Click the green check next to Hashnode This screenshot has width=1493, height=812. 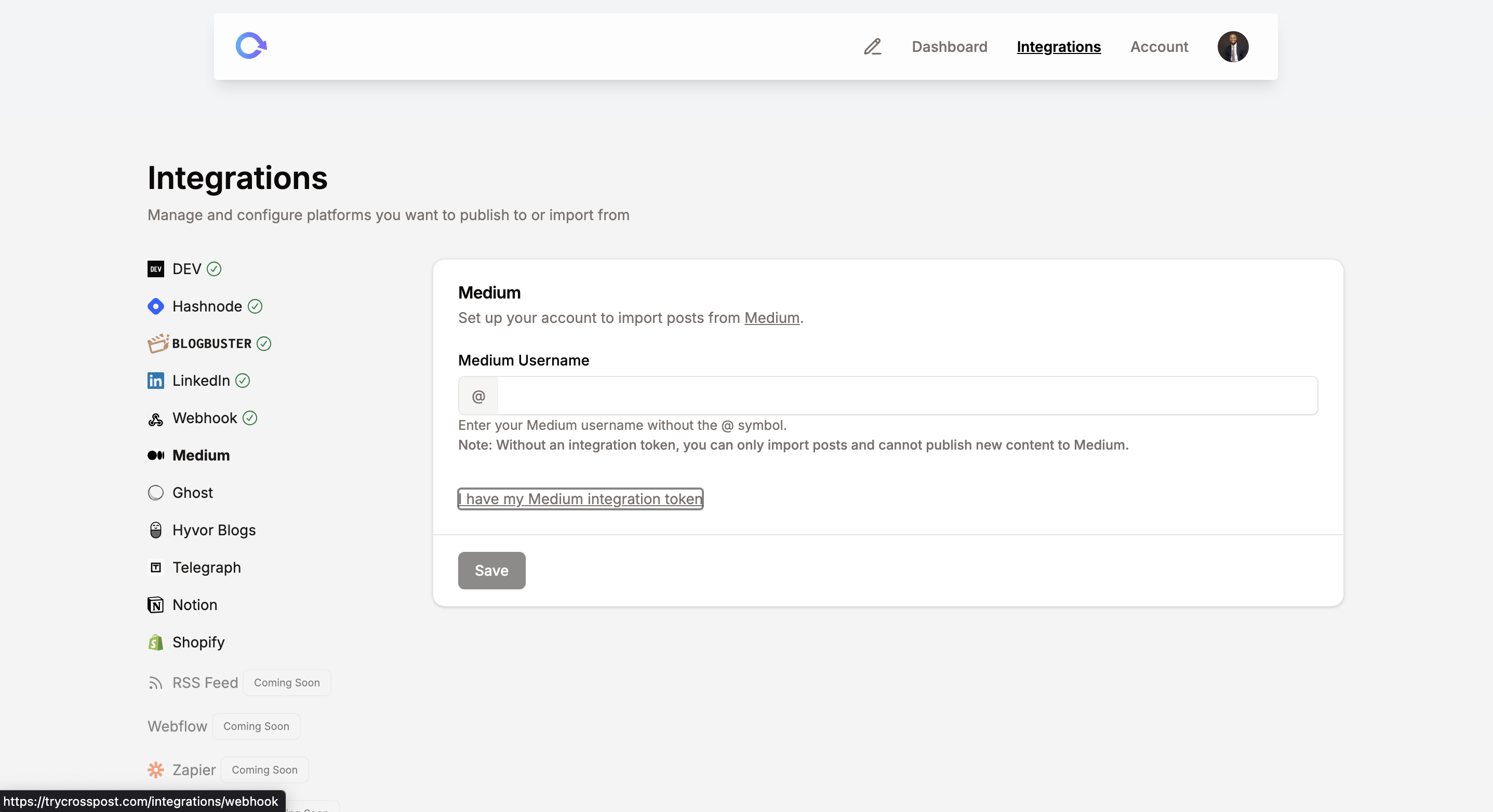pos(255,306)
